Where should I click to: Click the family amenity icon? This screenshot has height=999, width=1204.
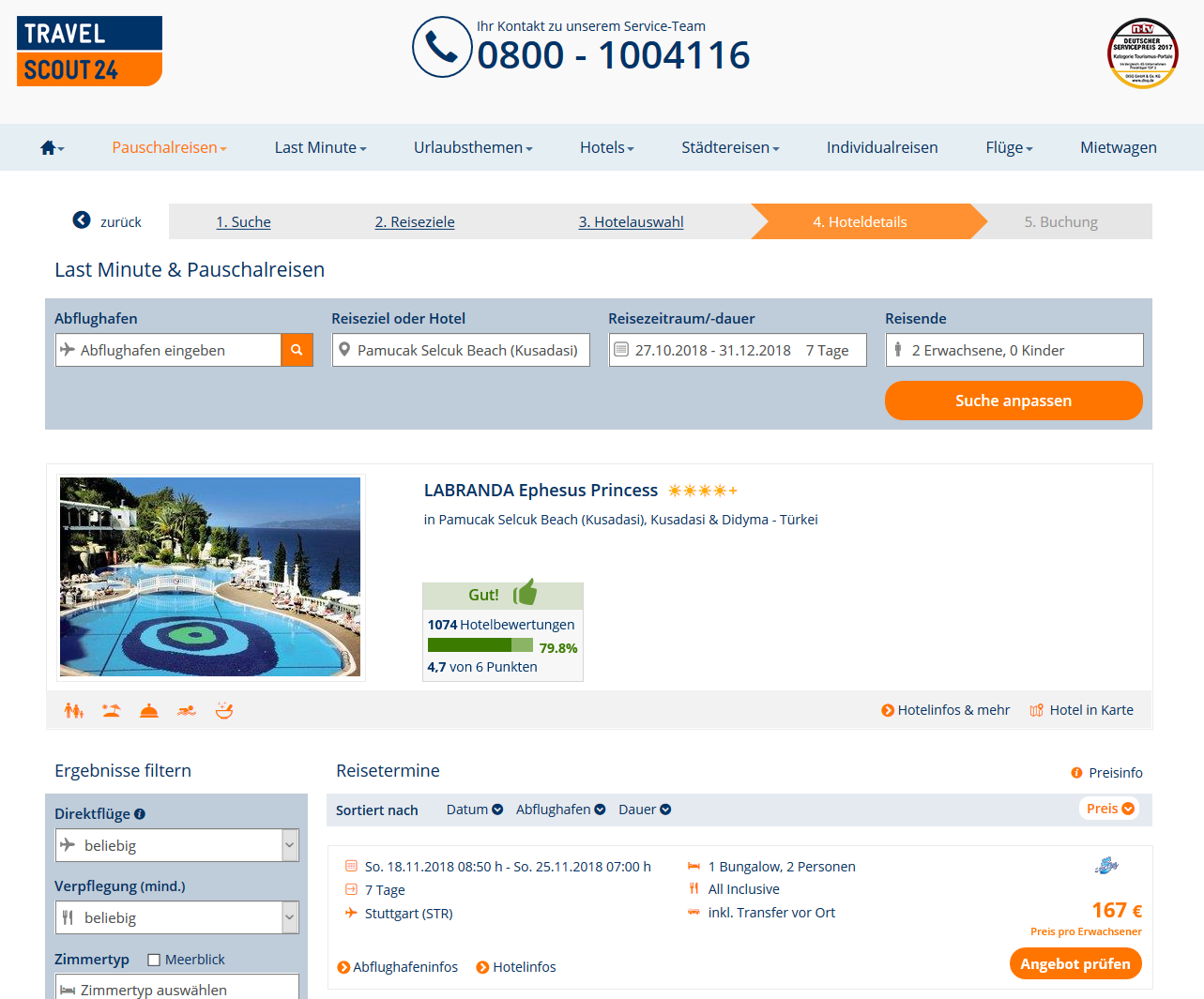click(74, 710)
